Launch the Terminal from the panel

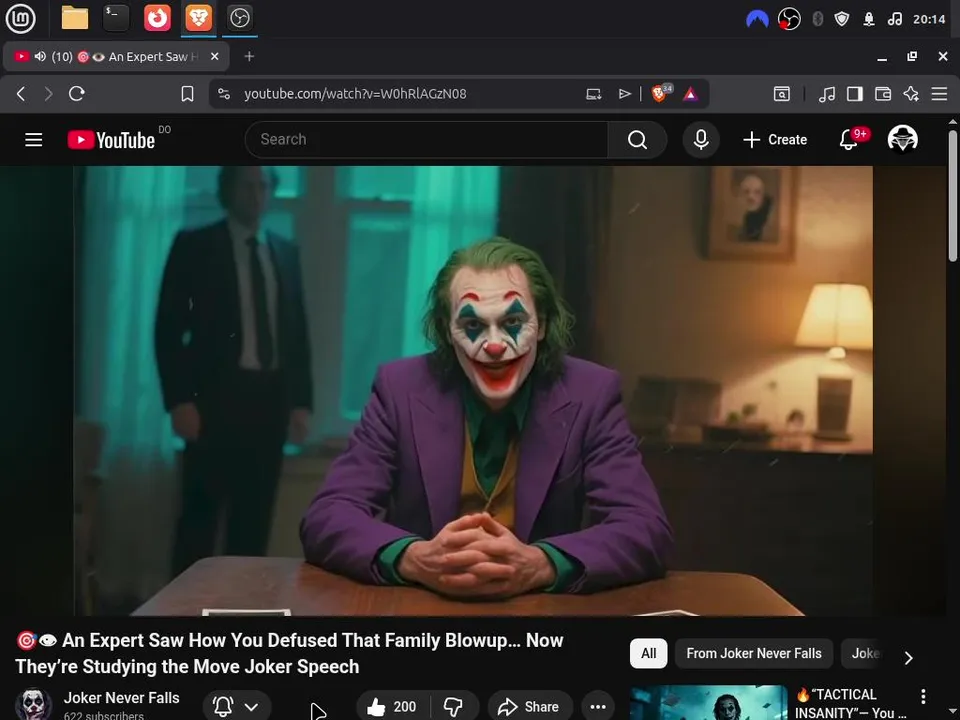click(x=116, y=18)
